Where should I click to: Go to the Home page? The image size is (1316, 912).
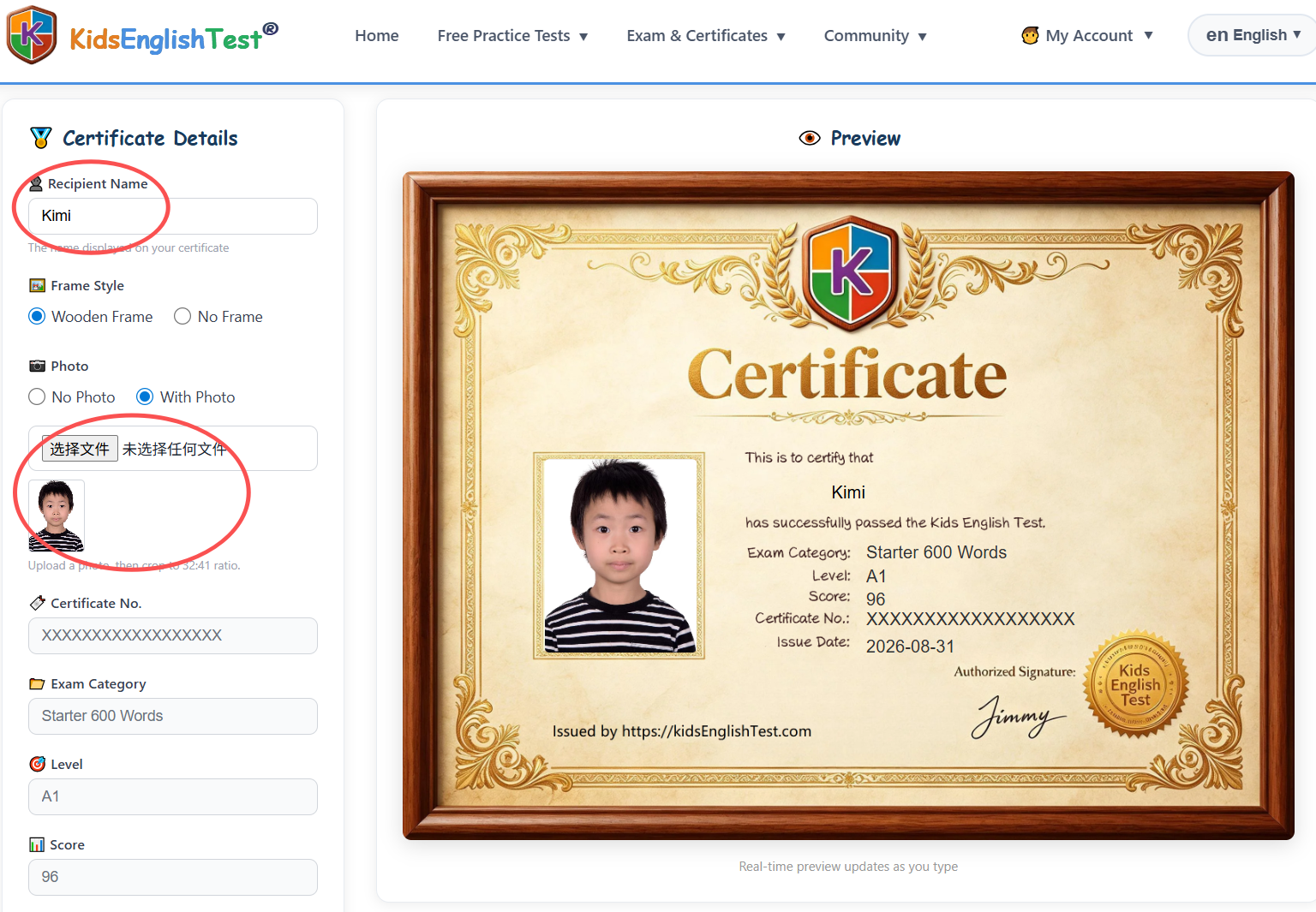point(377,35)
